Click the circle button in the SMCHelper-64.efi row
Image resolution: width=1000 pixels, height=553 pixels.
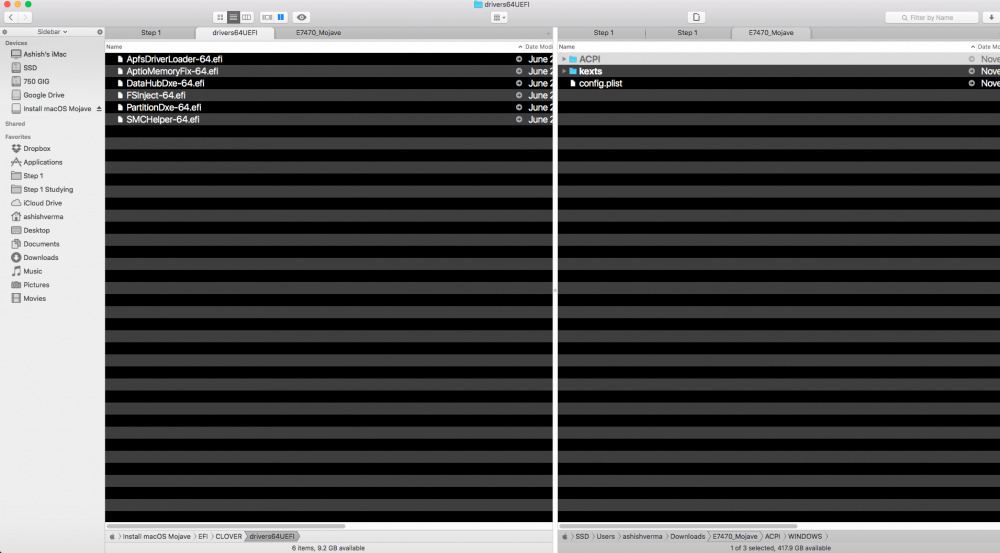[x=518, y=120]
